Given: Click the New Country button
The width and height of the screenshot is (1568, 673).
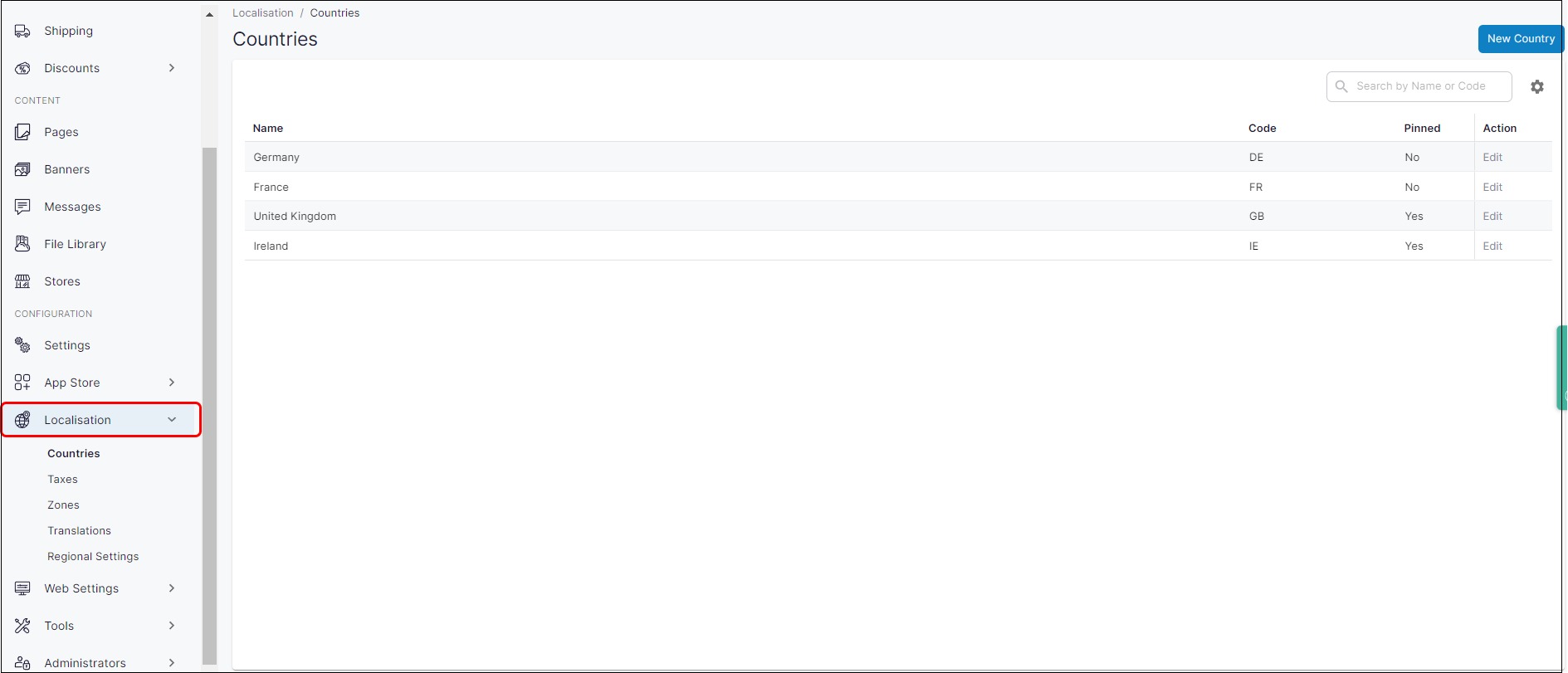Looking at the screenshot, I should (x=1520, y=39).
